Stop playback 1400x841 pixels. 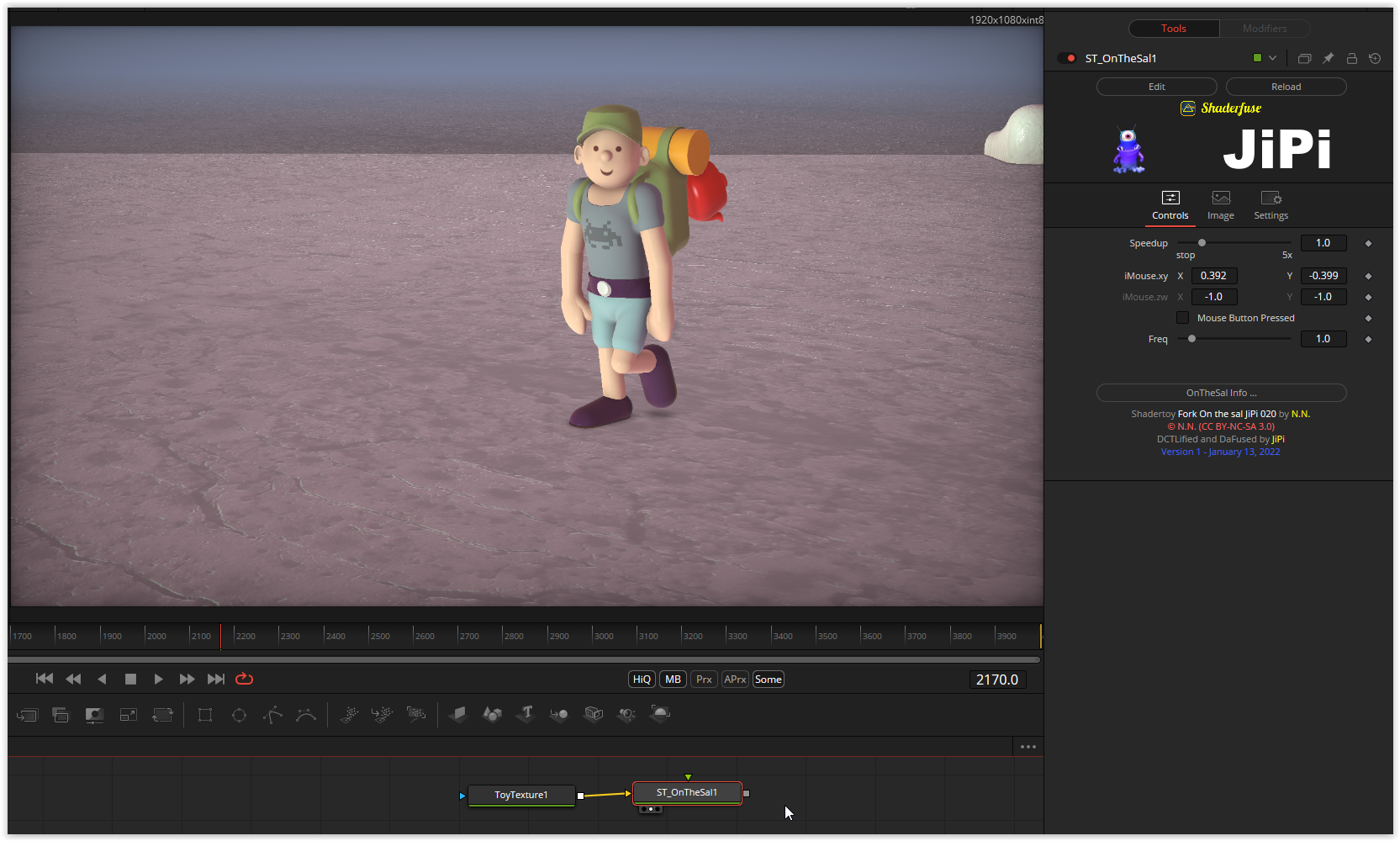tap(130, 679)
